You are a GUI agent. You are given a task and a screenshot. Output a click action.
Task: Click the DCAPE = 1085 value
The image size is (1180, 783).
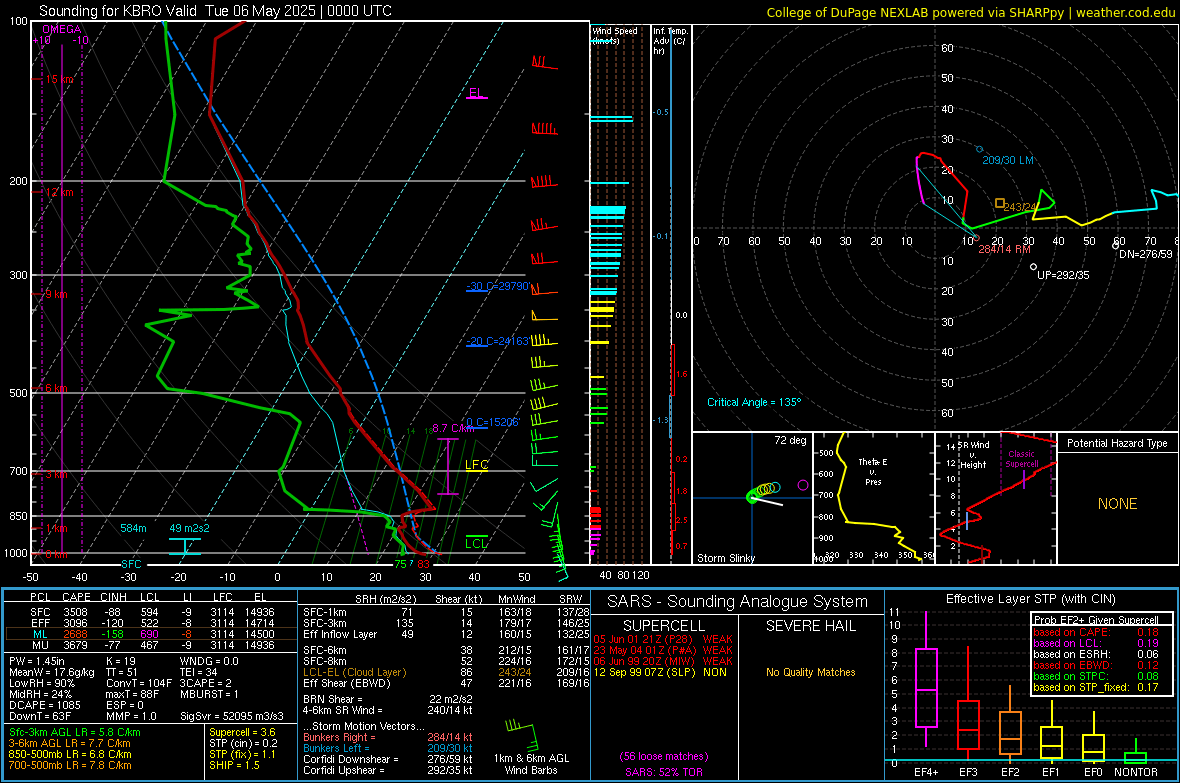[x=44, y=705]
